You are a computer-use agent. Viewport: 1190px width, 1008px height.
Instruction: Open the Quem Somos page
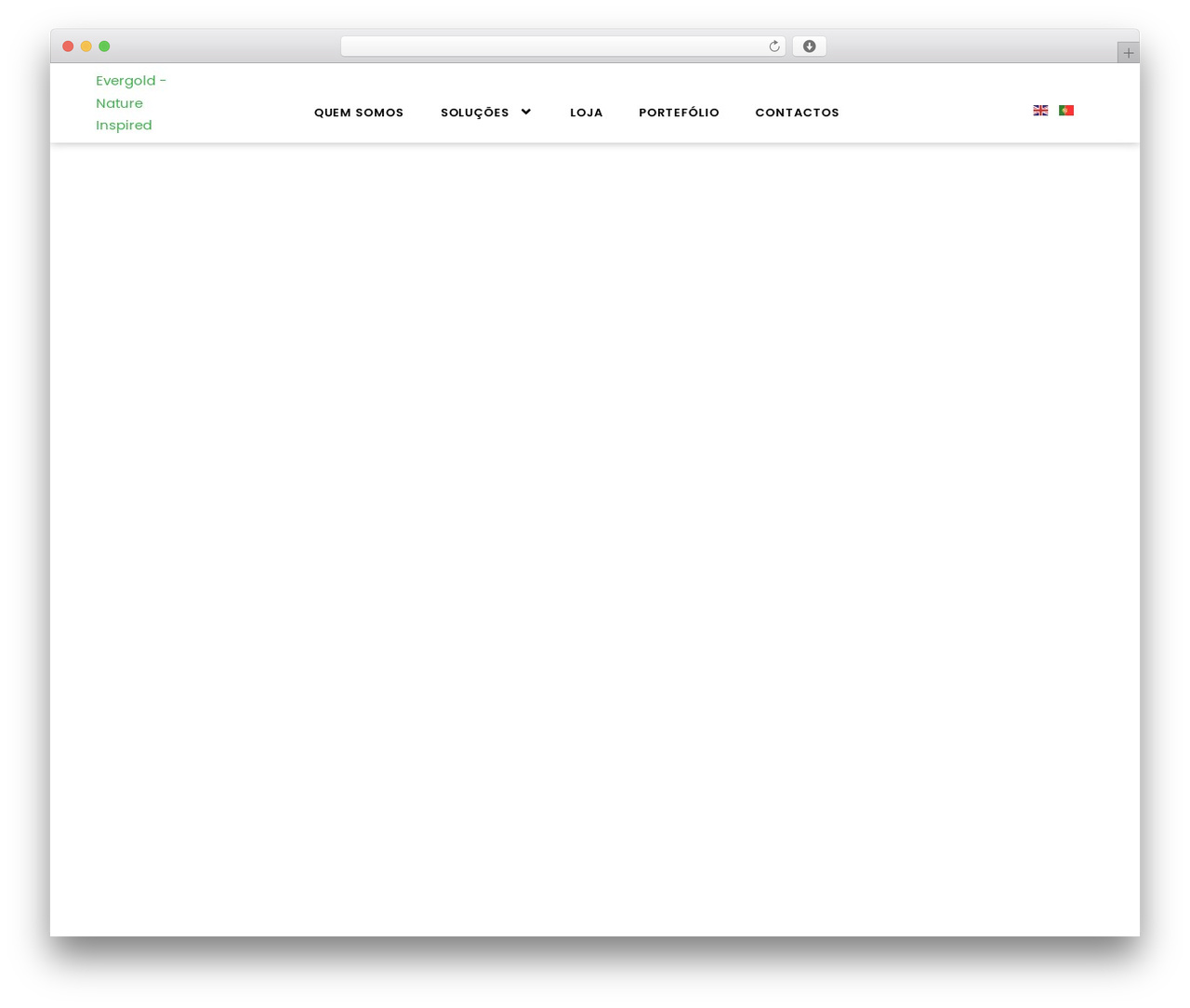tap(359, 113)
